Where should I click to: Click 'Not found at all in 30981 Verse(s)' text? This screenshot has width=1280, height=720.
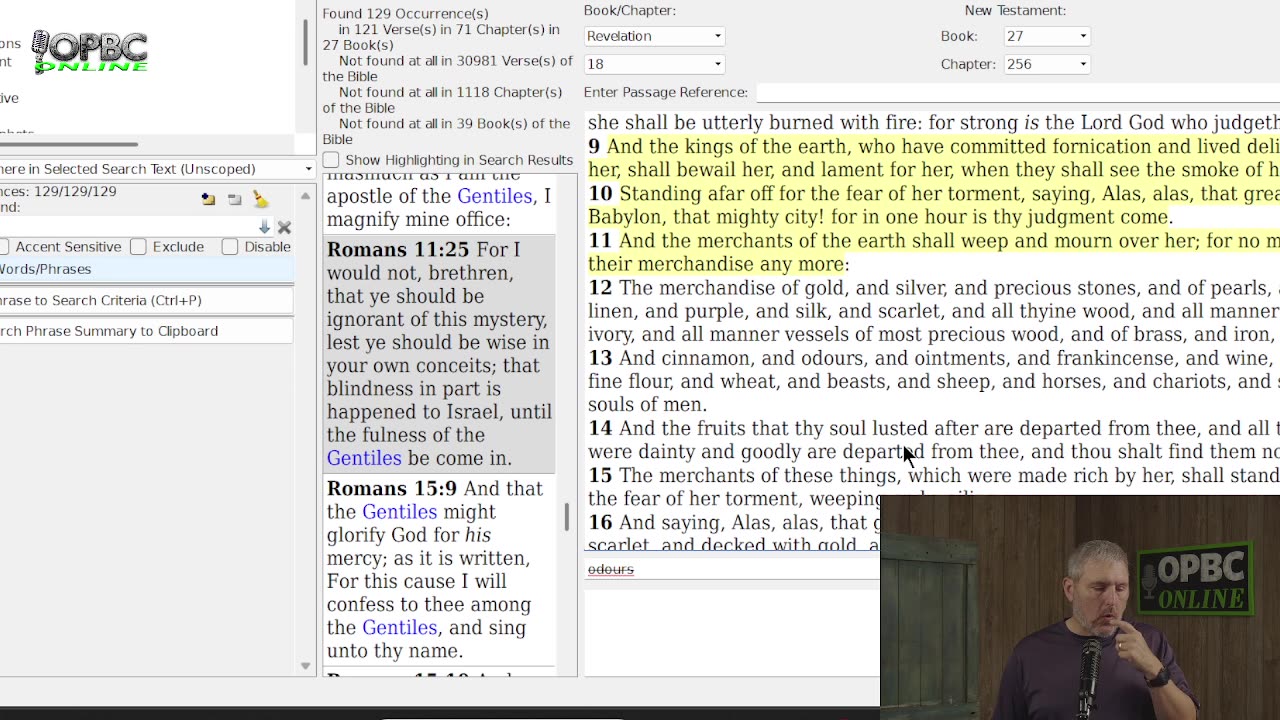448,68
